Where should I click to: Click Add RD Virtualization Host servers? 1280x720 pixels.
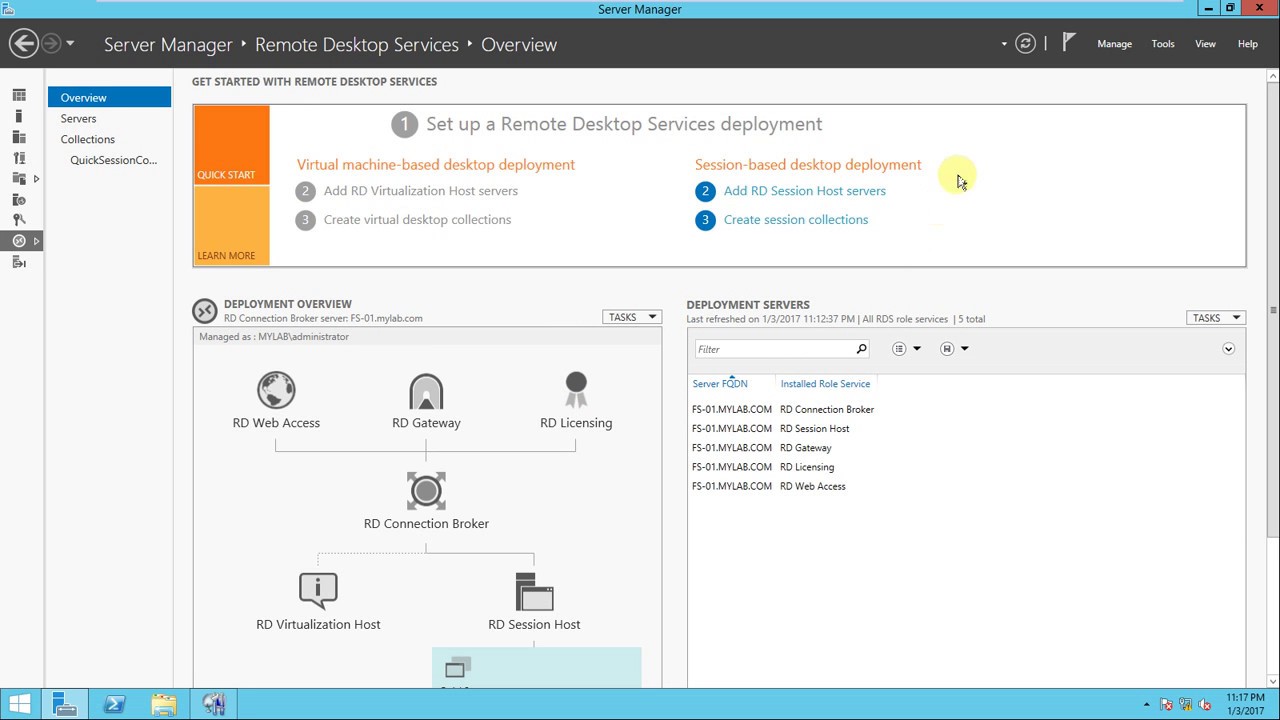(421, 191)
